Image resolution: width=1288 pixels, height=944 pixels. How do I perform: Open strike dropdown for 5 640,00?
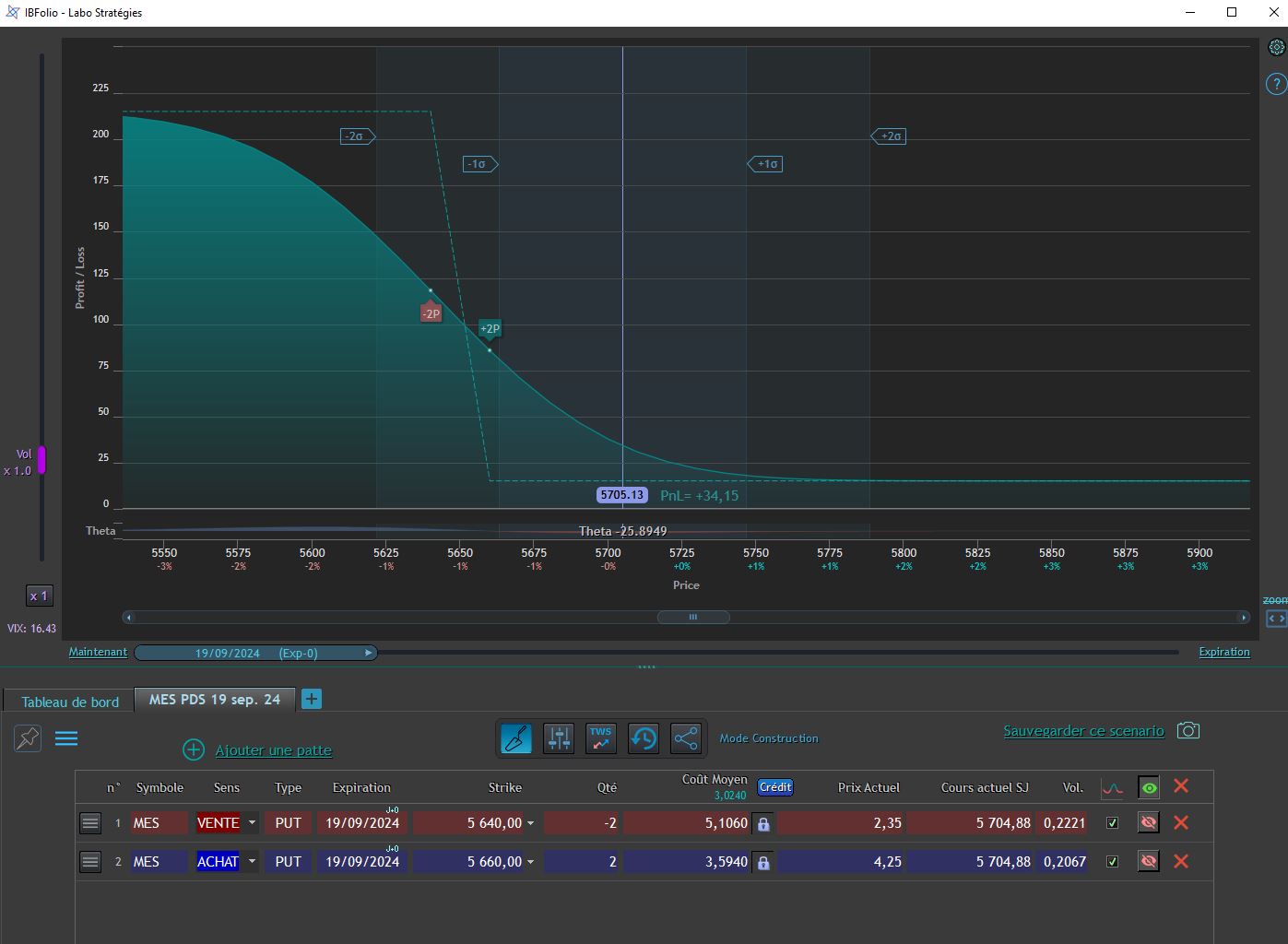(x=530, y=823)
